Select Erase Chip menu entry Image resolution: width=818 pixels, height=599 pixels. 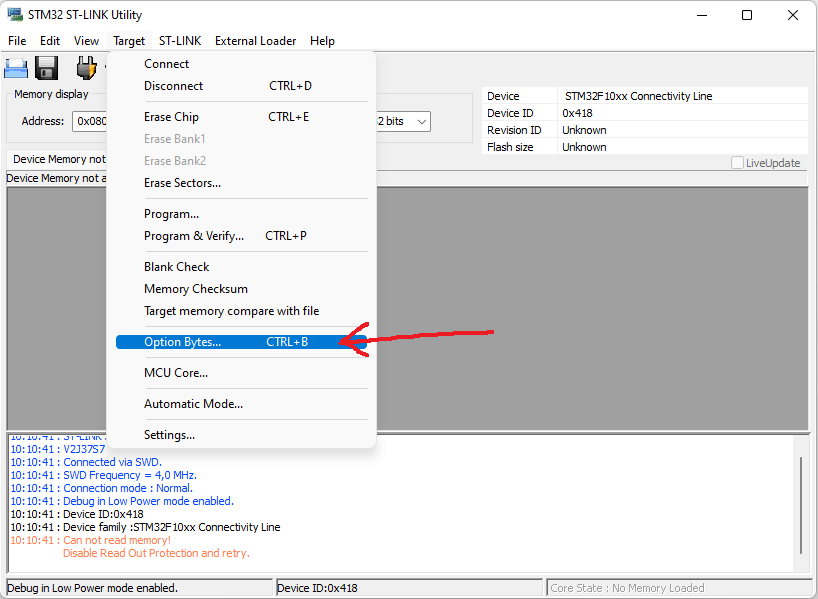[242, 117]
